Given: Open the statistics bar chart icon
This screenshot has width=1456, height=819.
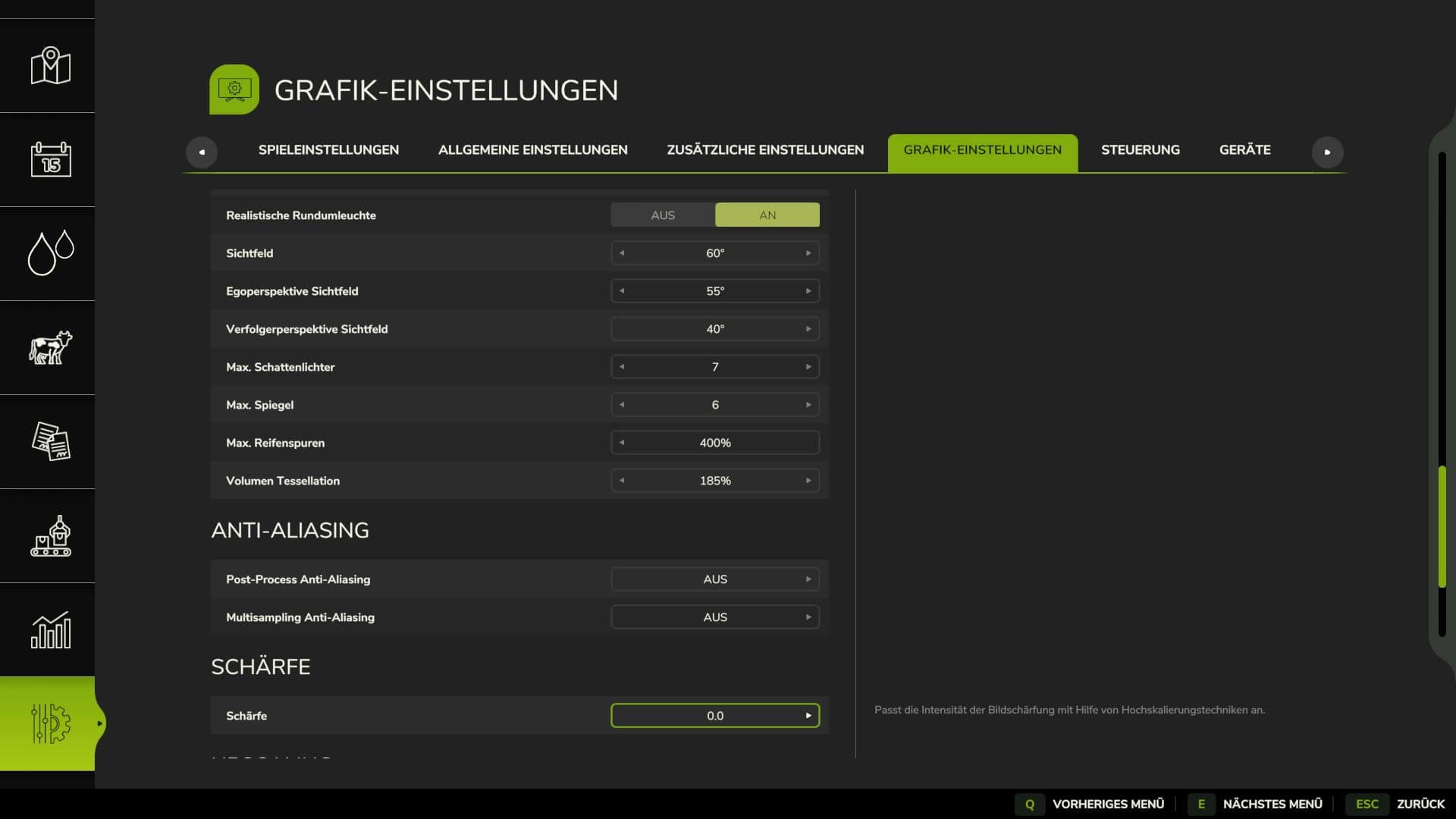Looking at the screenshot, I should (x=50, y=630).
